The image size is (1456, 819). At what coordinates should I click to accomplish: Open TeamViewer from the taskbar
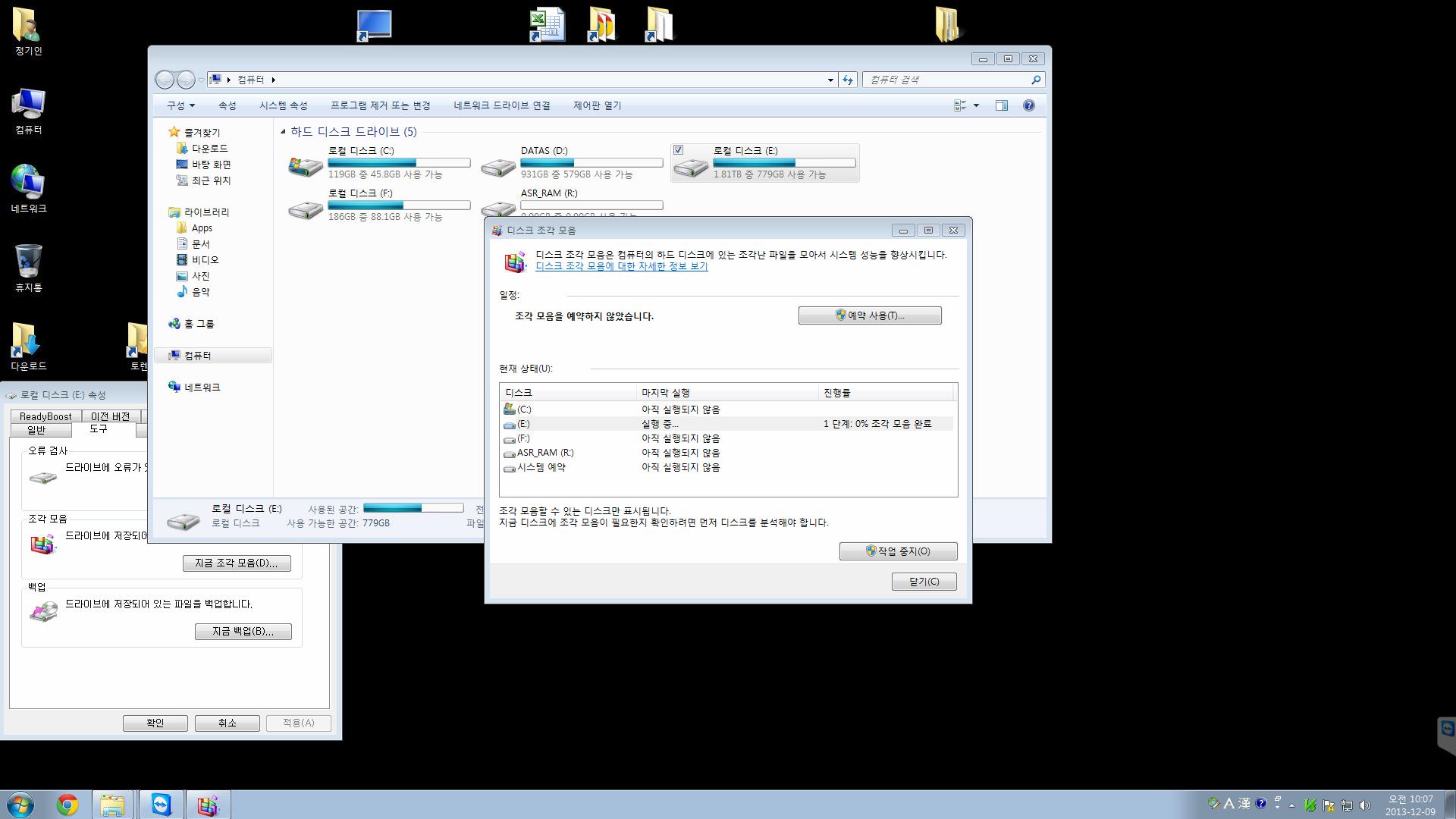[161, 805]
